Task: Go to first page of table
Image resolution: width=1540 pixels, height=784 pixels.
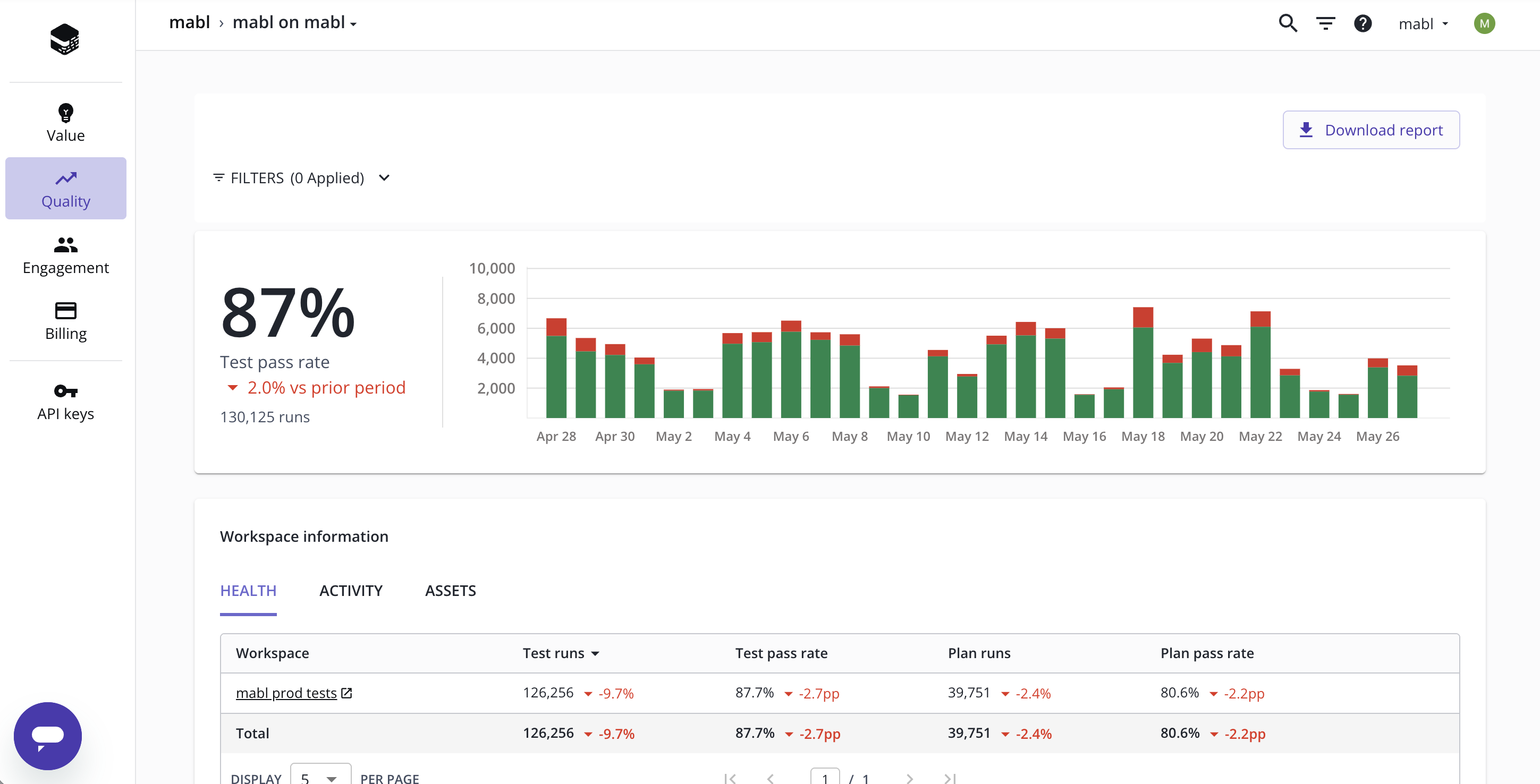Action: (730, 778)
